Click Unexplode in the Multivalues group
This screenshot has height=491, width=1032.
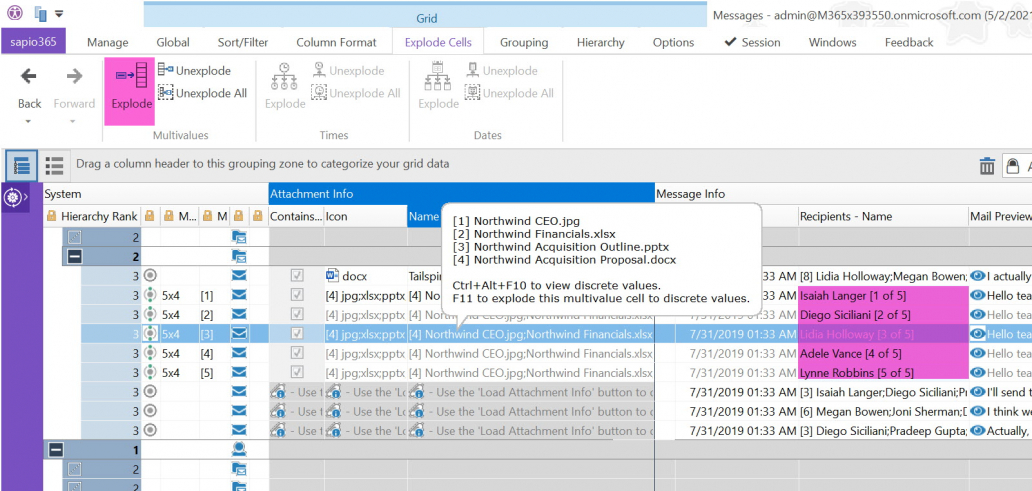point(195,70)
